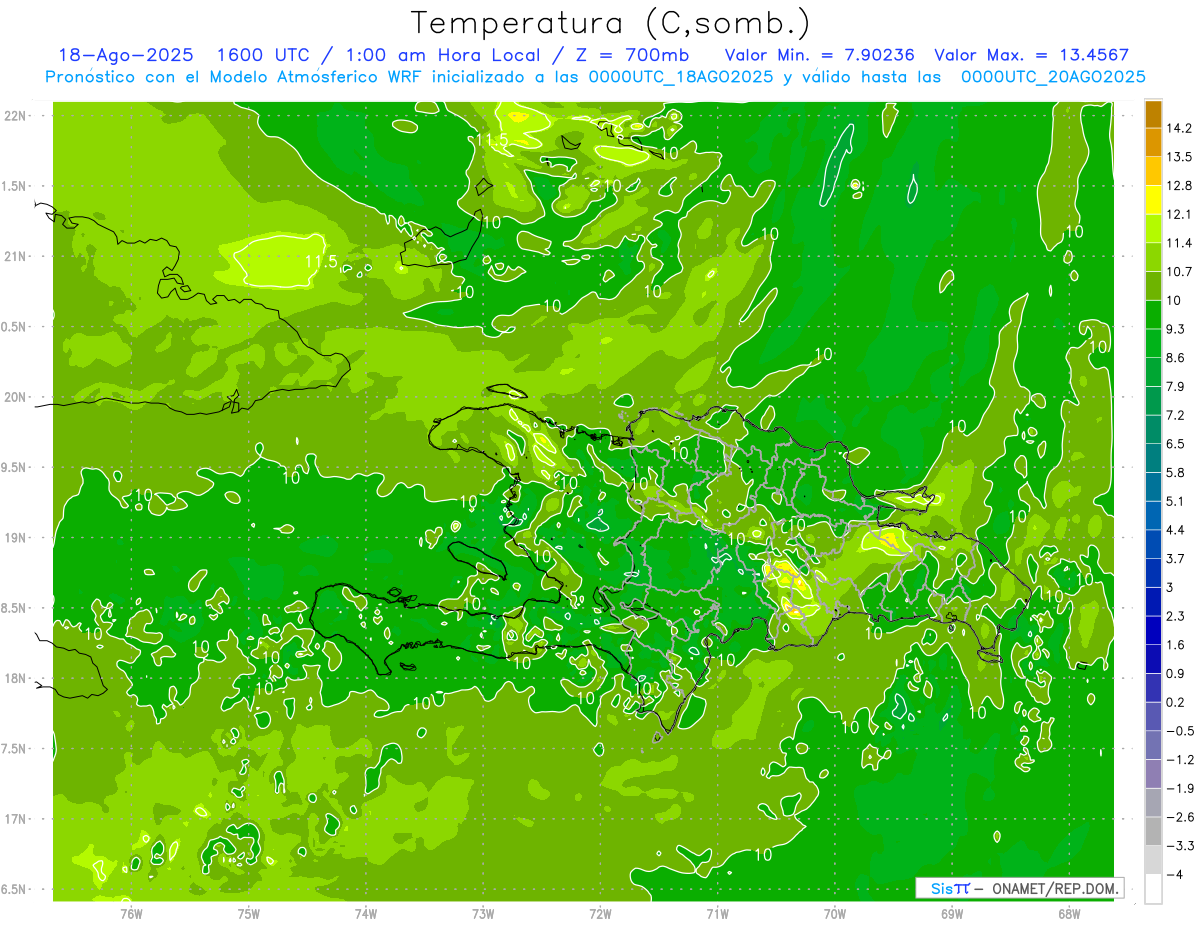Select the "0000UTC_20AGO2025" valid-until time text
The height and width of the screenshot is (927, 1200).
point(1053,76)
